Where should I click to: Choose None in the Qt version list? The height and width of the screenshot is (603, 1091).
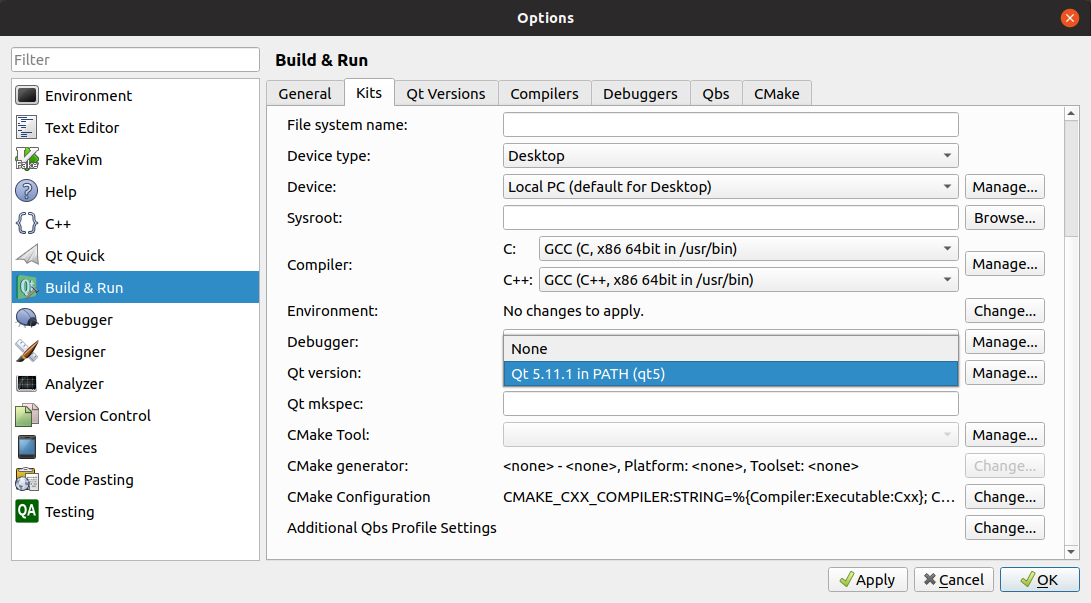[730, 349]
